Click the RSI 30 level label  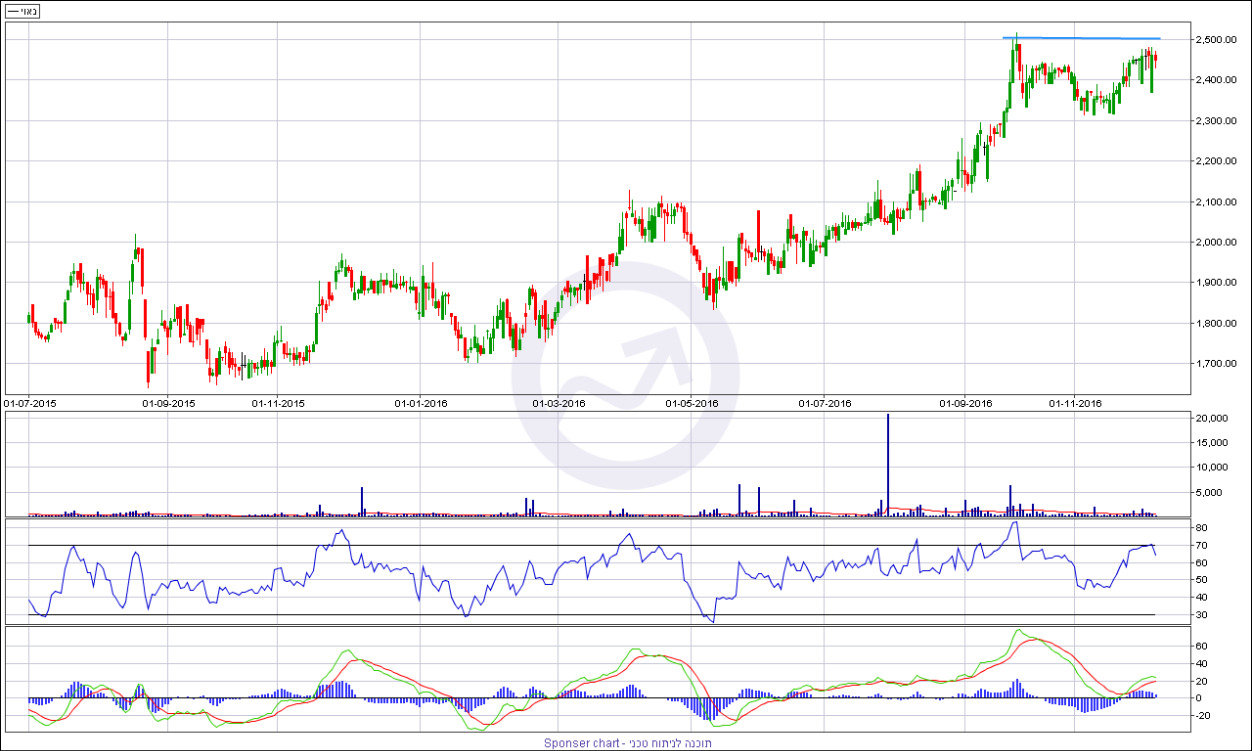click(1202, 615)
